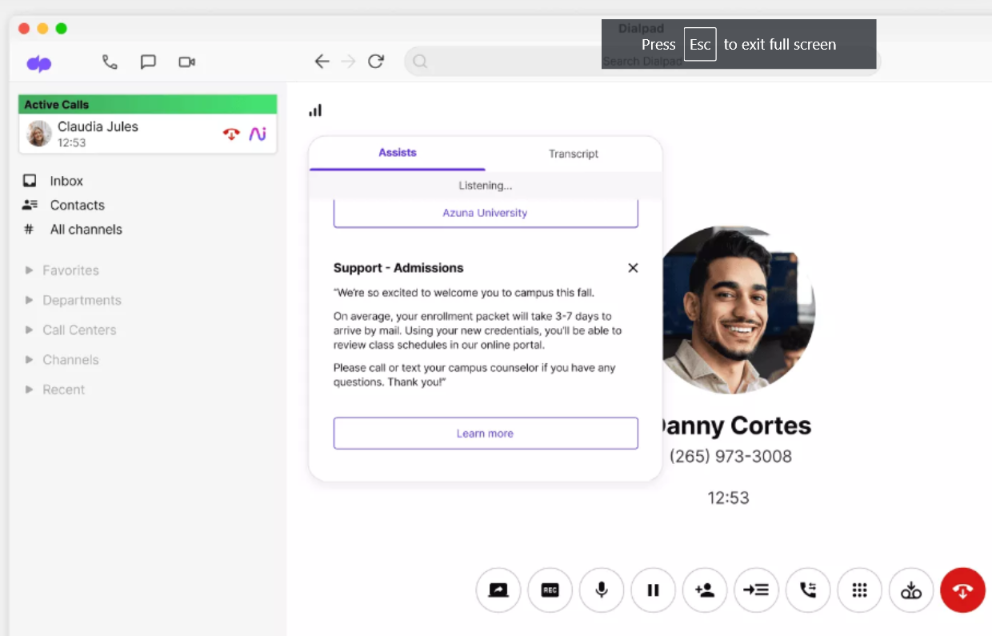Open Claudia Jules active call entry
This screenshot has width=992, height=636.
tap(147, 134)
